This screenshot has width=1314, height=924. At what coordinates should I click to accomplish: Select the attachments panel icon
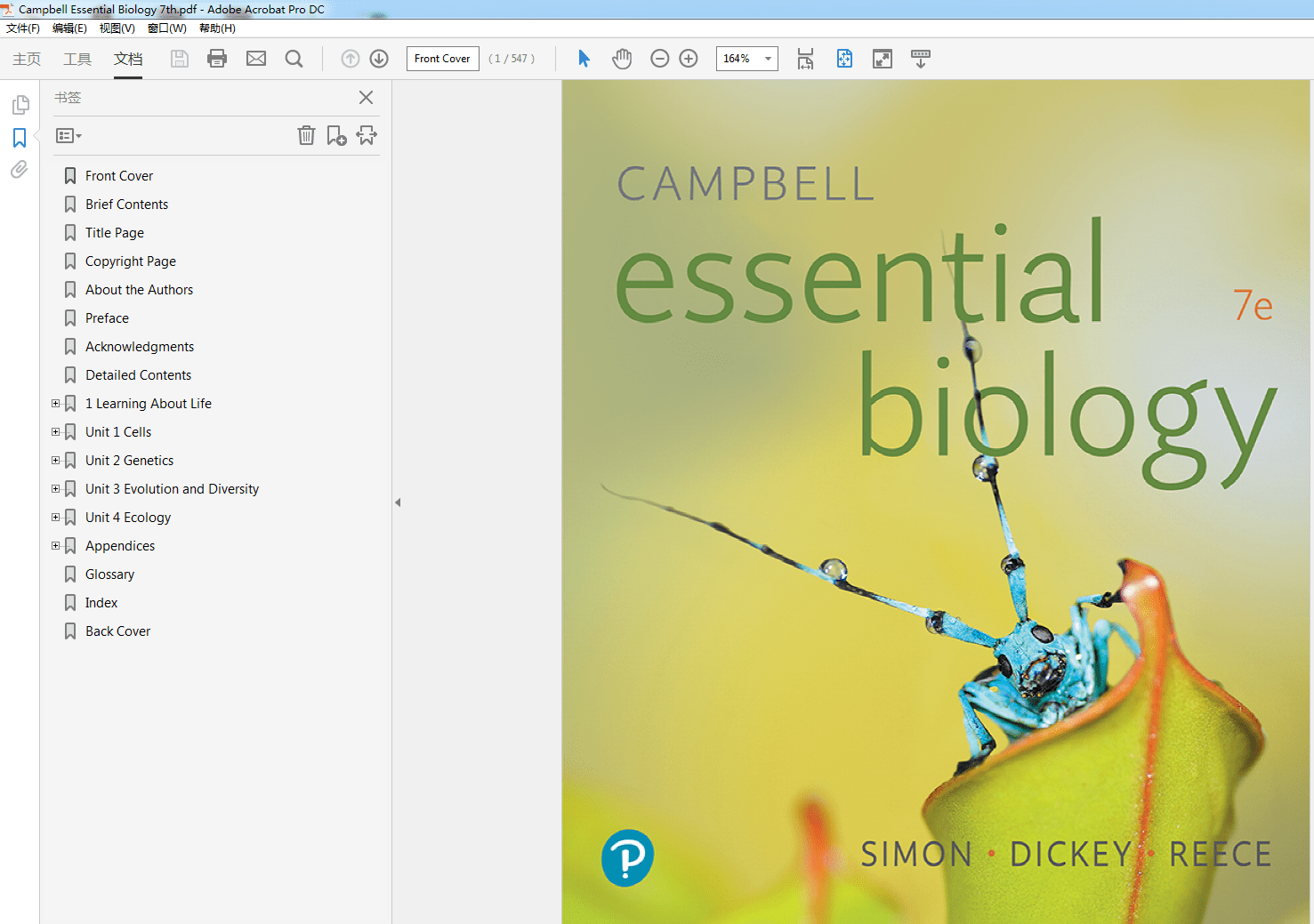pos(19,169)
